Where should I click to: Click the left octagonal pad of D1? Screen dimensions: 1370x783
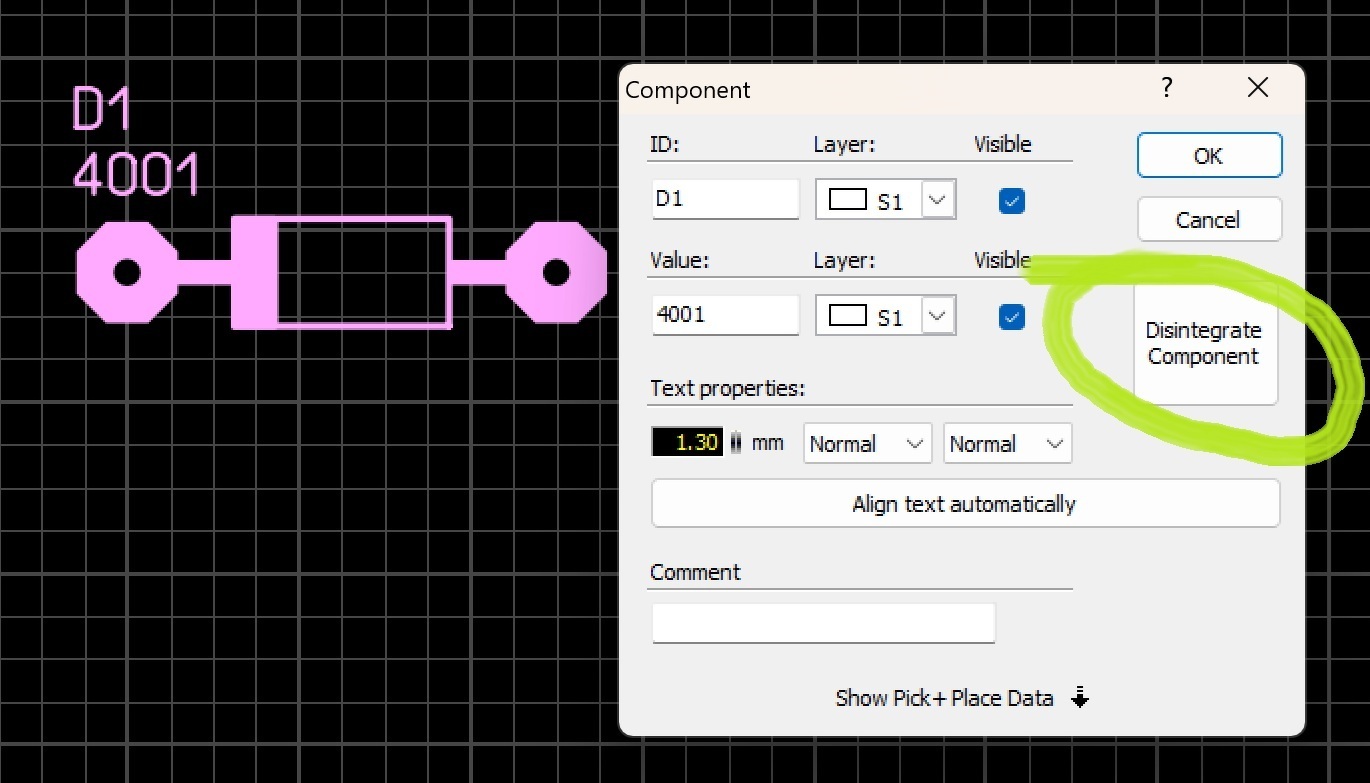(x=127, y=272)
